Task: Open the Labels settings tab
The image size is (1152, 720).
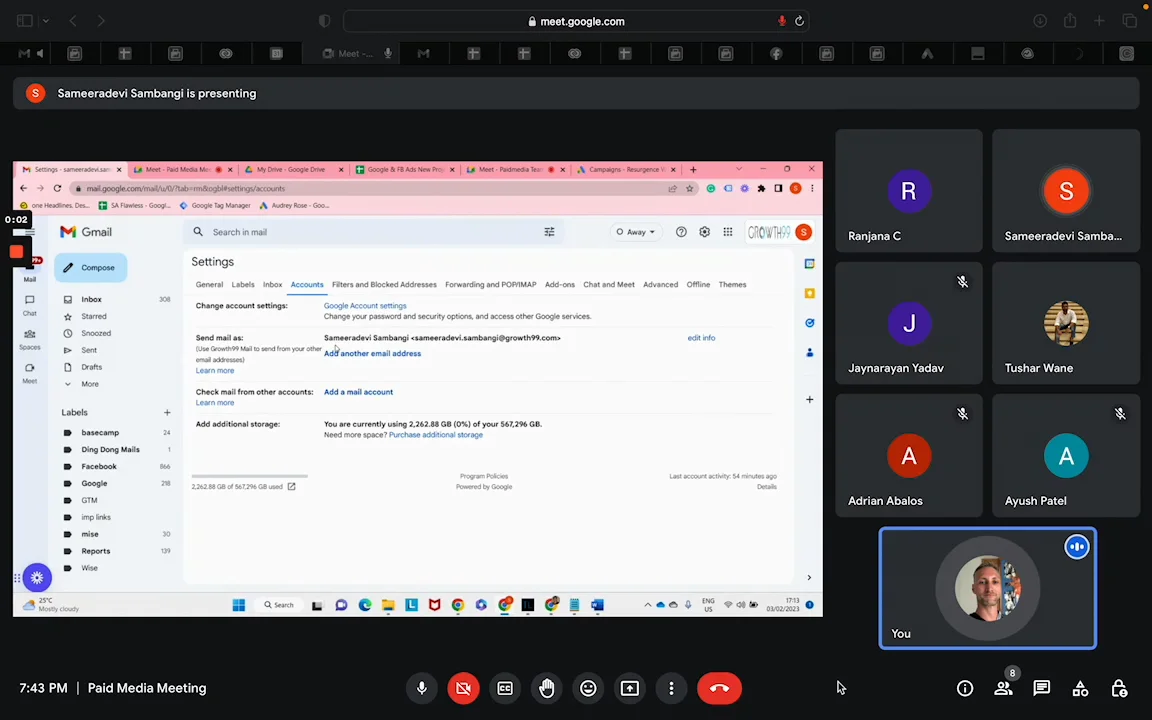Action: [x=243, y=284]
